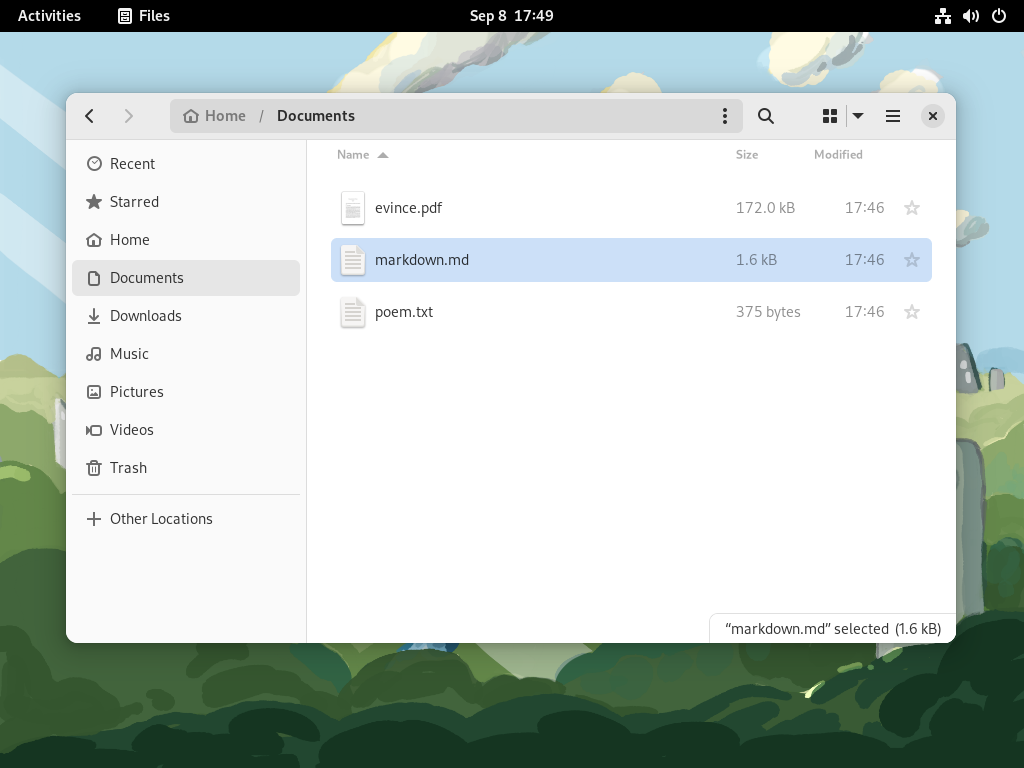Open the Activities overview
The width and height of the screenshot is (1024, 768).
(x=50, y=16)
